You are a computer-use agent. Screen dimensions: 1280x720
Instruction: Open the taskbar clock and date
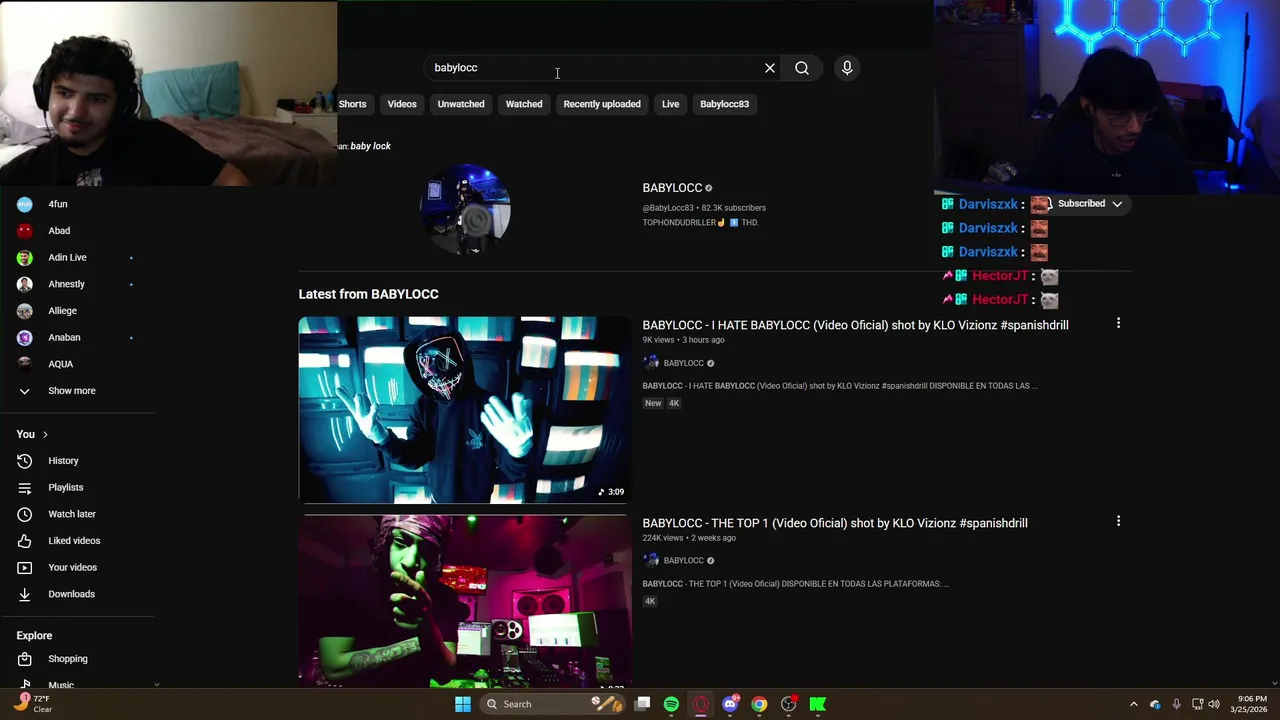[1248, 704]
